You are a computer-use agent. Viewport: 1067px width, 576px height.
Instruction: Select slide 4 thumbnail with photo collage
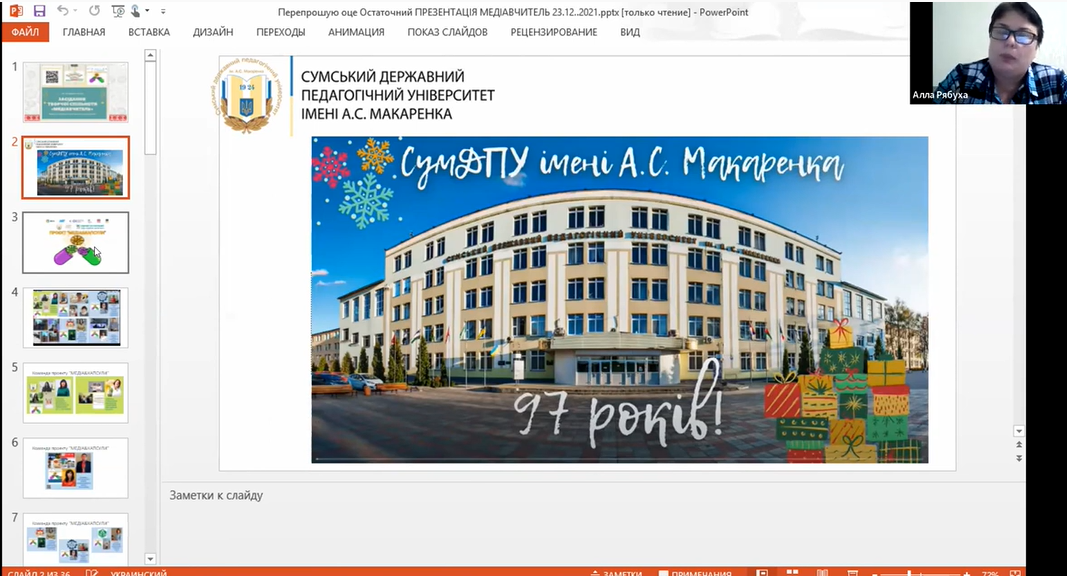coord(76,317)
